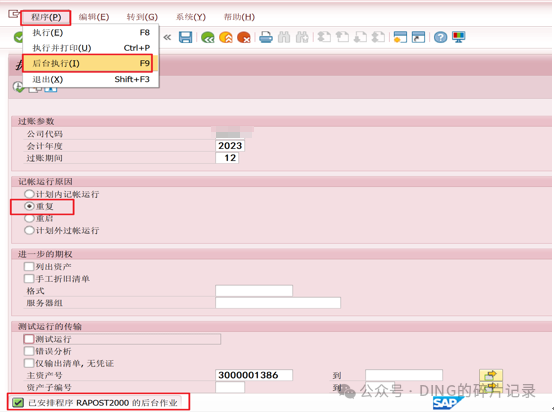Select the 计划内记帐运行 radio button
The width and height of the screenshot is (554, 413).
[x=29, y=194]
